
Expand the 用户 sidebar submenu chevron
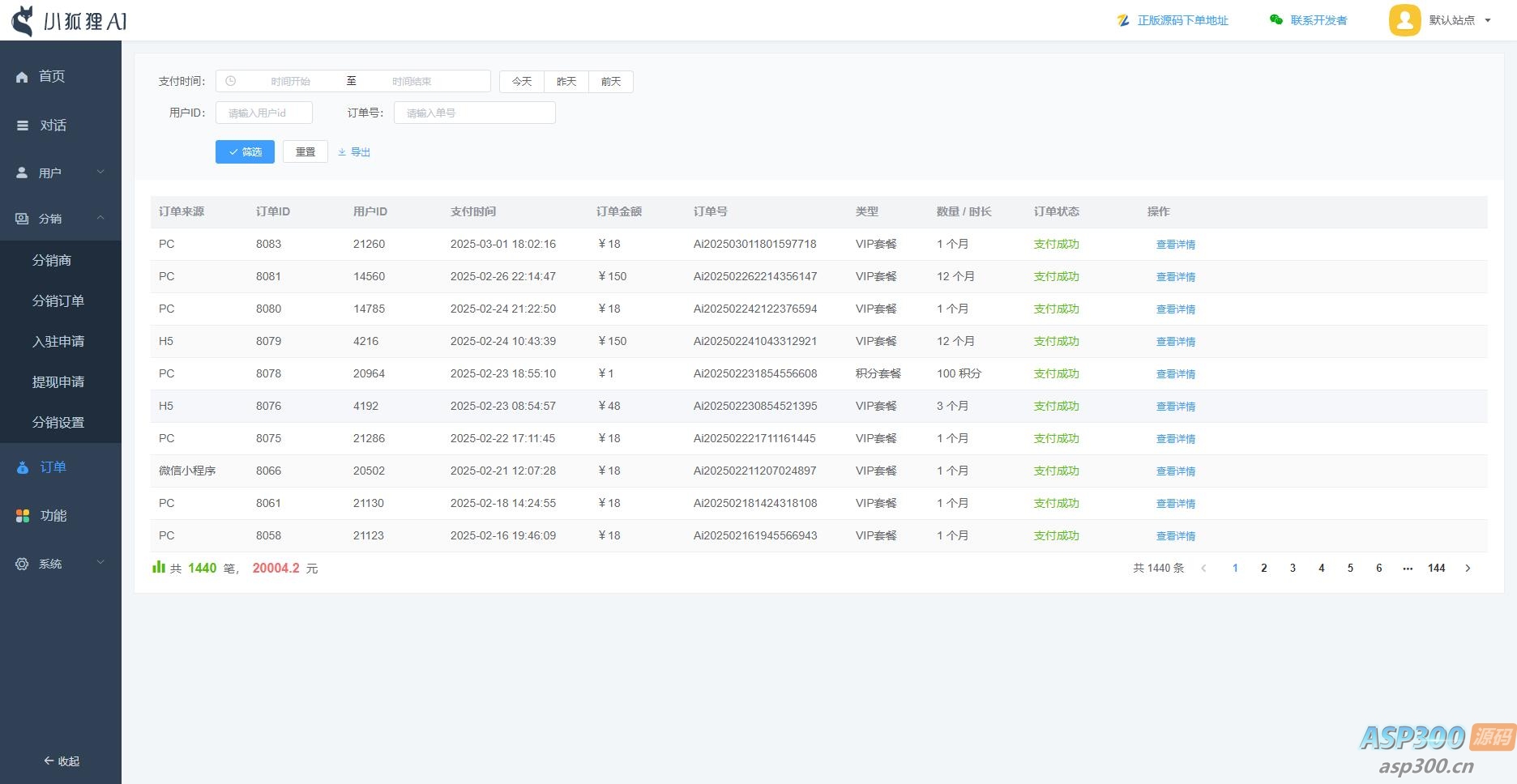pyautogui.click(x=100, y=172)
